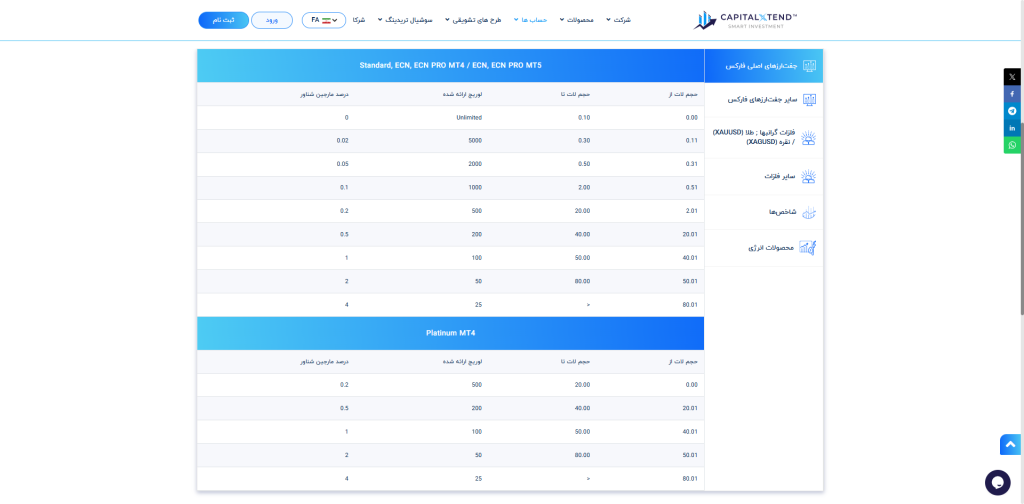Click the scroll-to-top arrow button
Viewport: 1024px width, 504px height.
coord(1010,445)
